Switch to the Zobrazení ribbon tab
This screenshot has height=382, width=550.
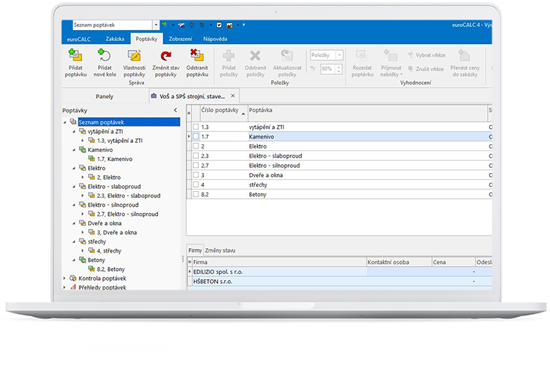[180, 39]
